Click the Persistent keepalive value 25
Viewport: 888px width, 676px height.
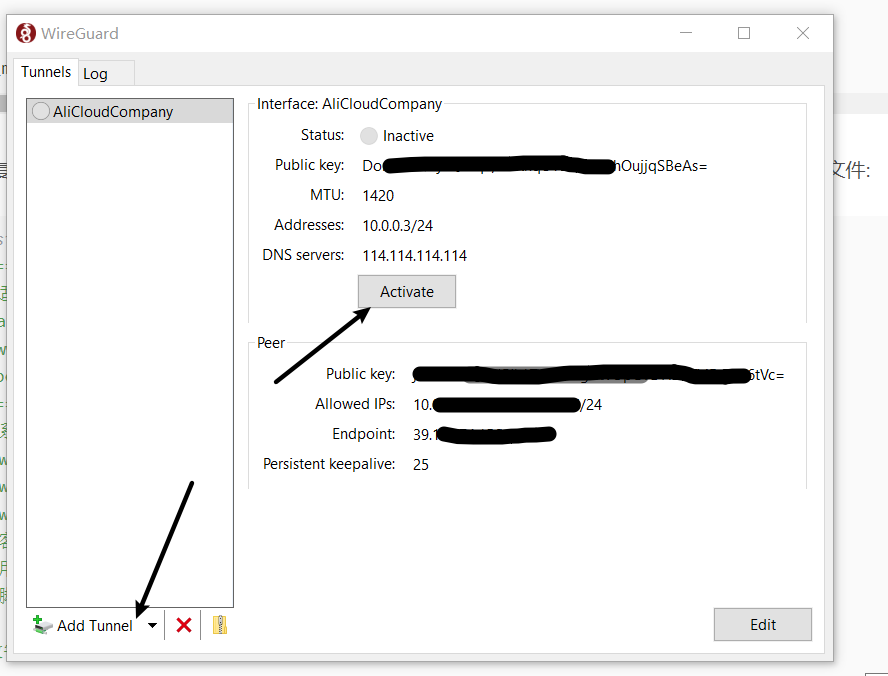click(x=421, y=465)
